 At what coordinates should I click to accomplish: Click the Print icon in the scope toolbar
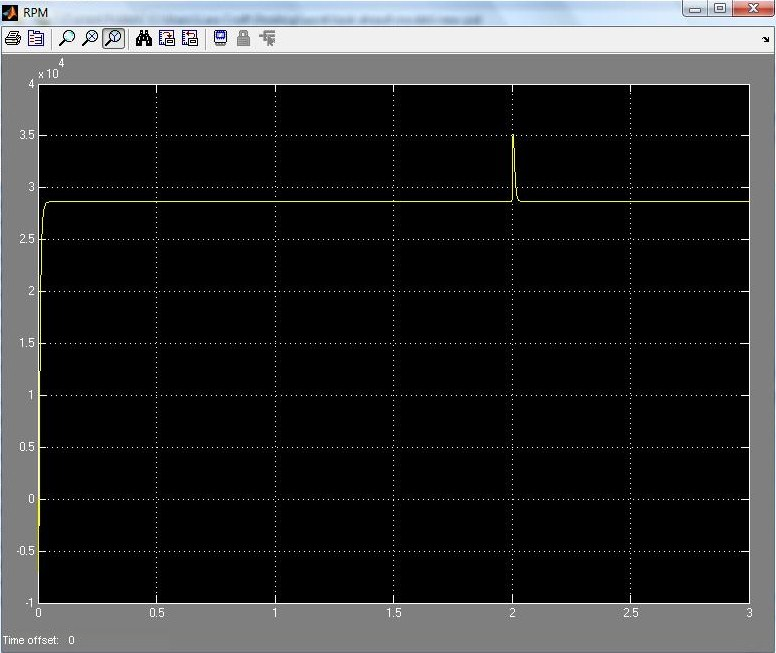(13, 39)
